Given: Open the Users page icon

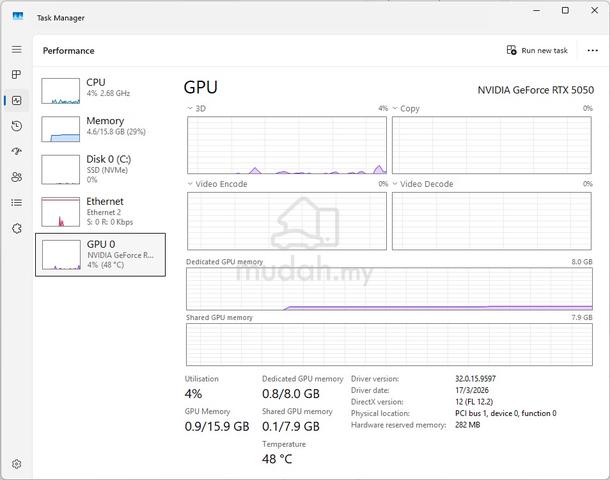Looking at the screenshot, I should coord(16,177).
